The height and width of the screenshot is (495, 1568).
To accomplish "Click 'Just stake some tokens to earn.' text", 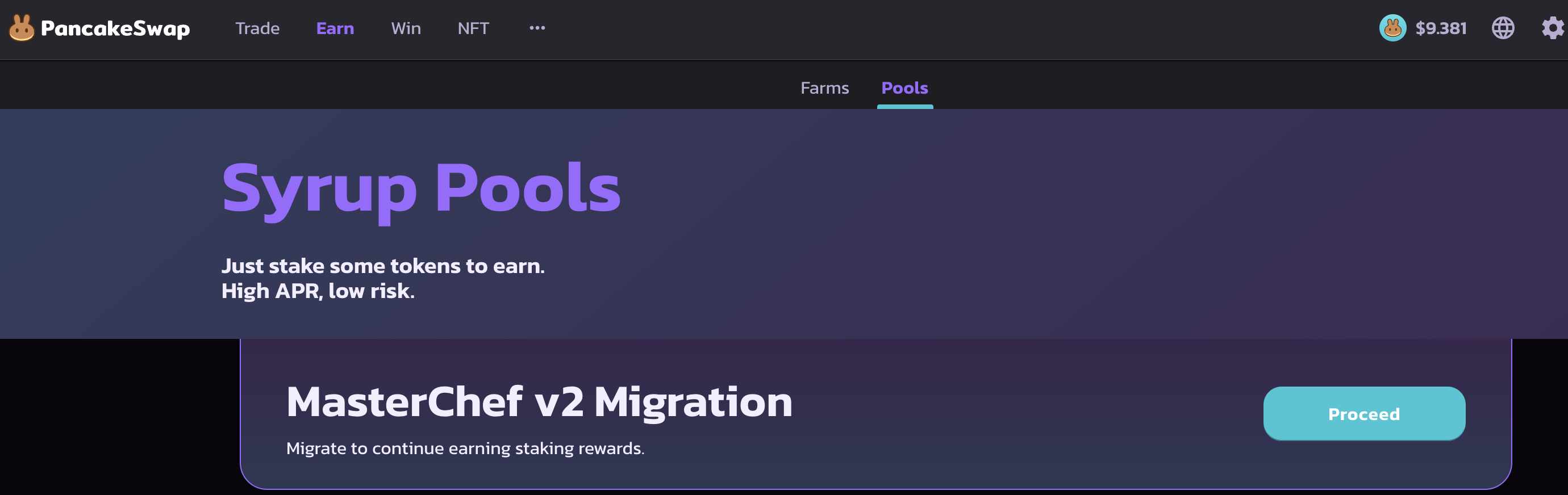I will coord(383,266).
